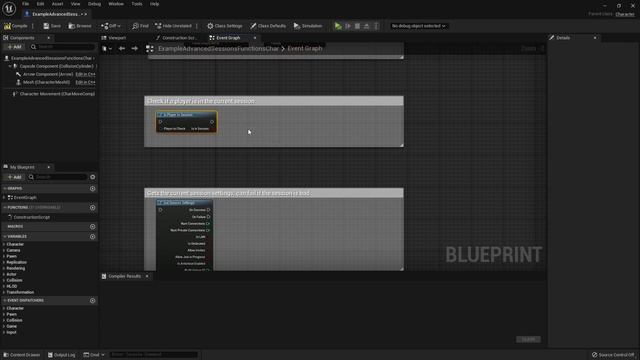Open the Content Drawer

point(22,355)
